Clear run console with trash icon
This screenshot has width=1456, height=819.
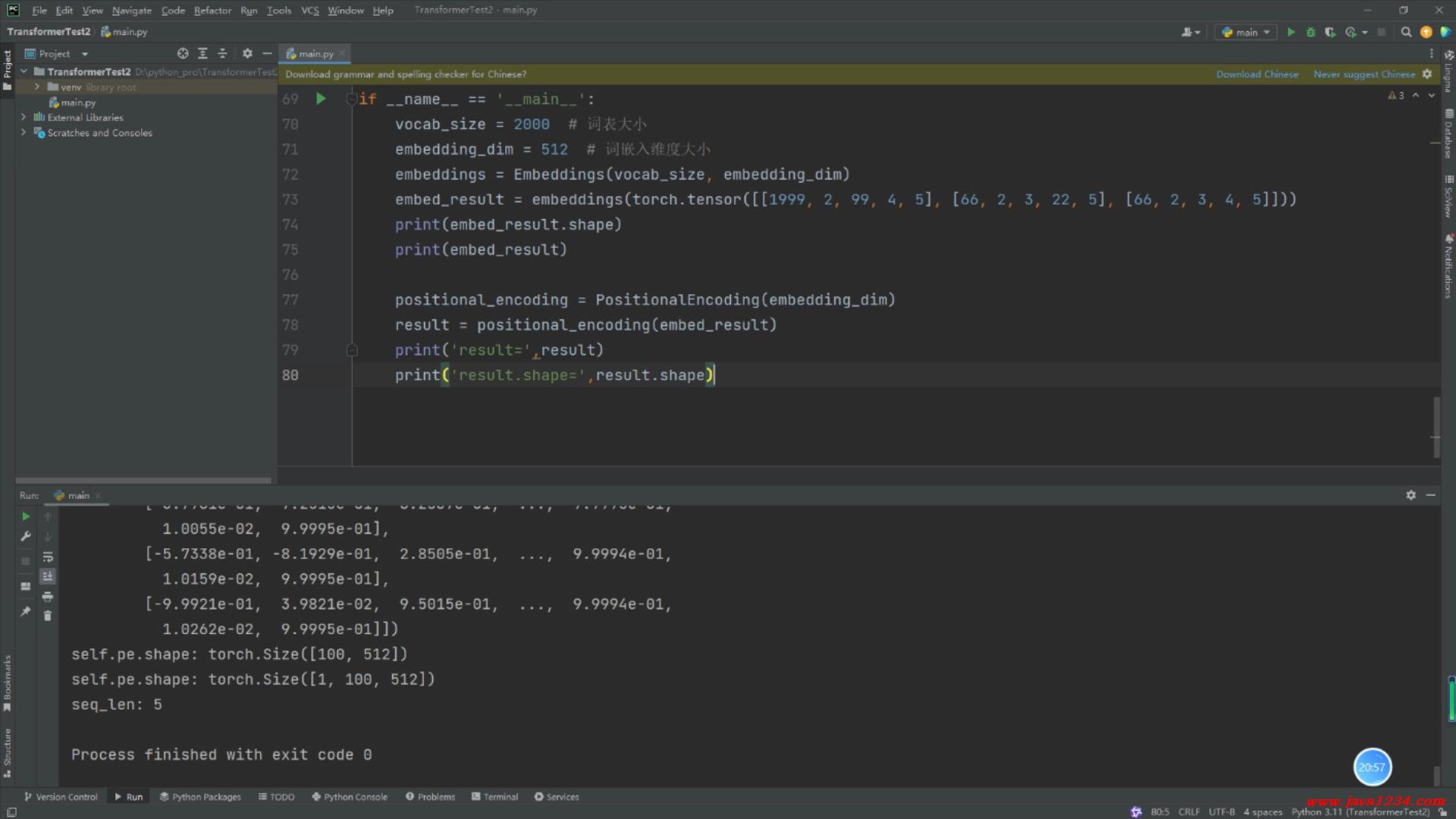click(x=48, y=617)
